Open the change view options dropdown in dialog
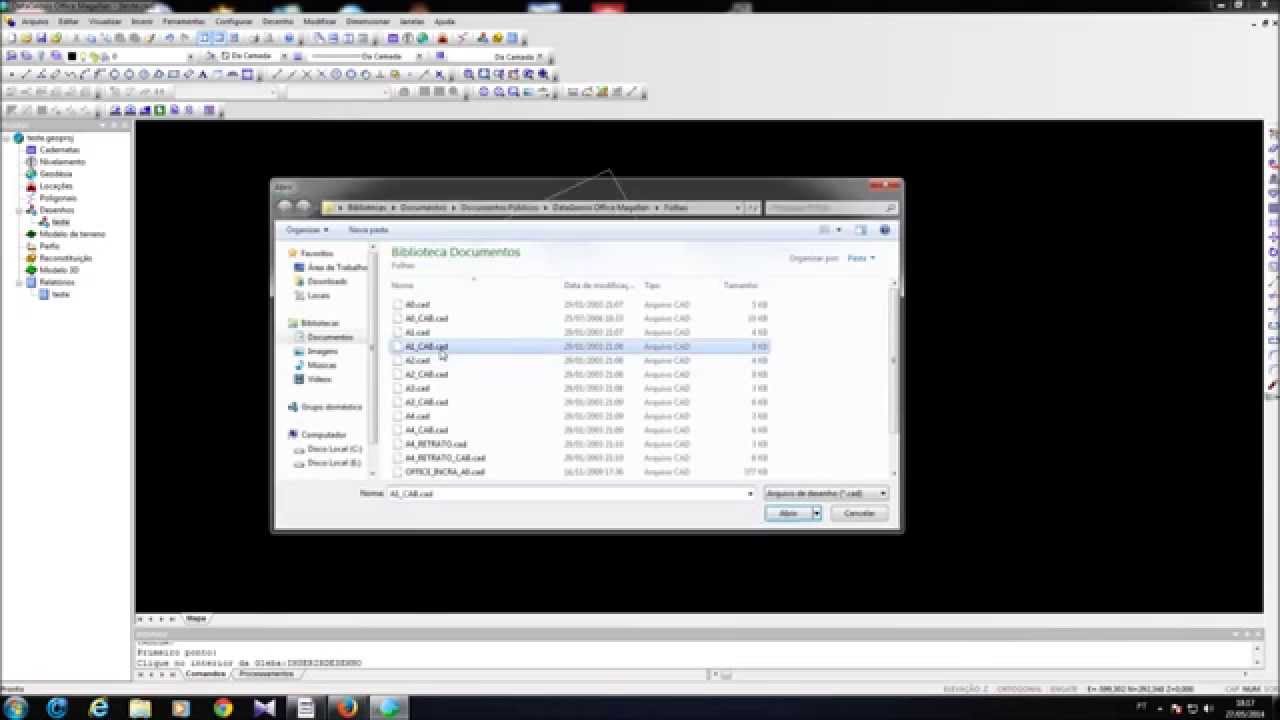Screen dimensions: 1280x720 (838, 230)
